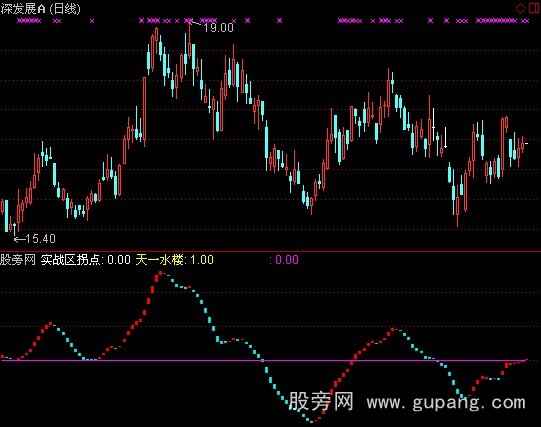
Task: Click the diamond icon at chart top-right
Action: coord(520,8)
